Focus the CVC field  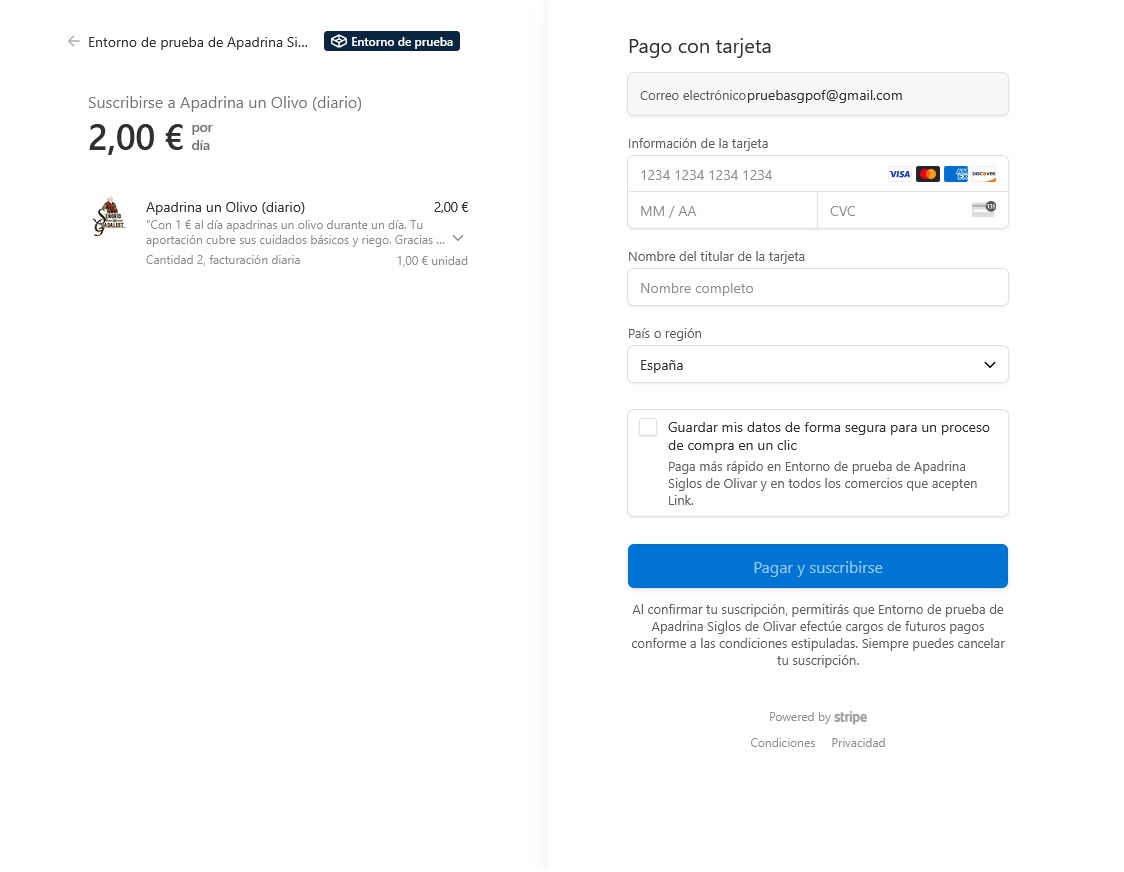coord(913,211)
